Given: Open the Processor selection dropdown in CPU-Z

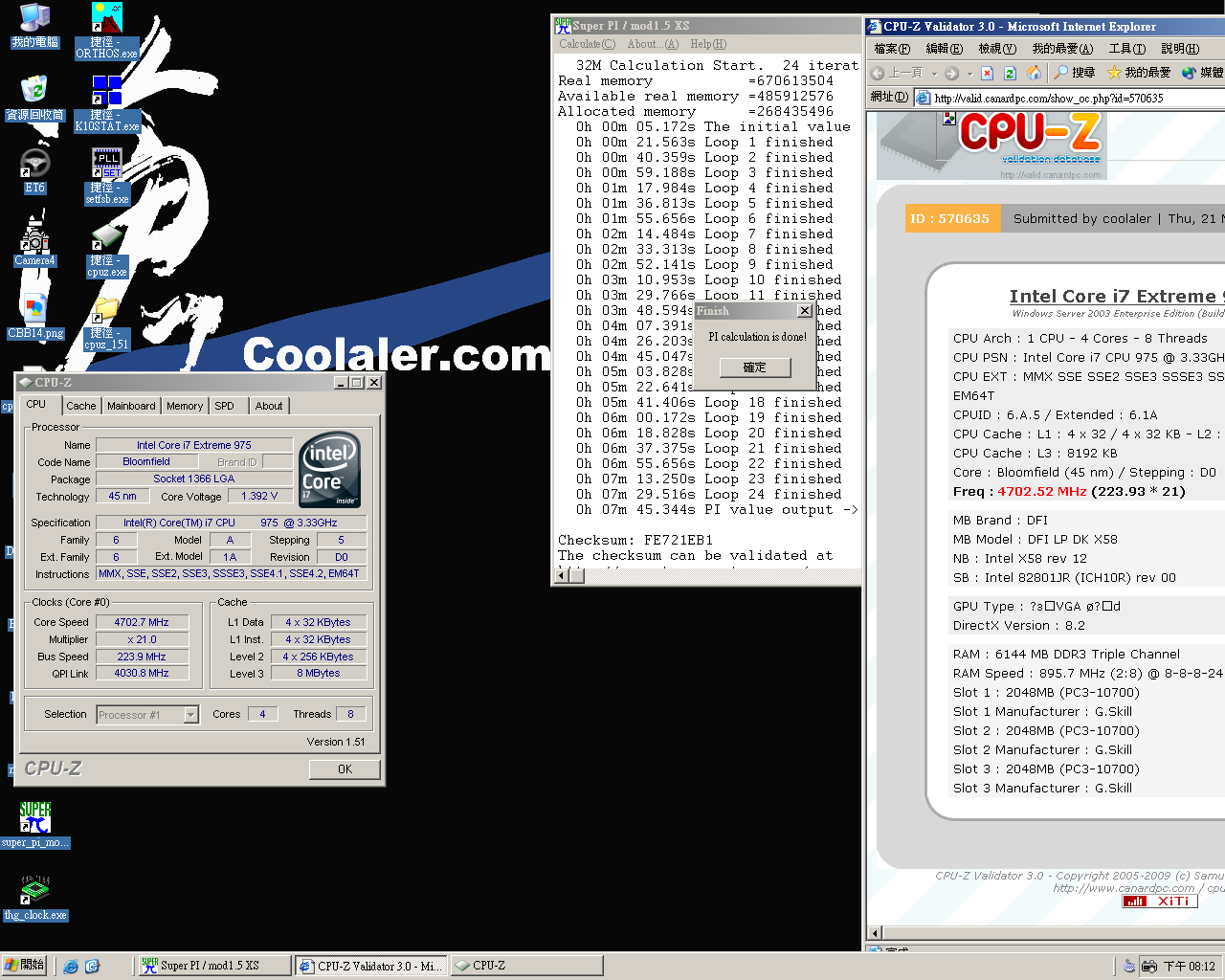Looking at the screenshot, I should coord(191,714).
